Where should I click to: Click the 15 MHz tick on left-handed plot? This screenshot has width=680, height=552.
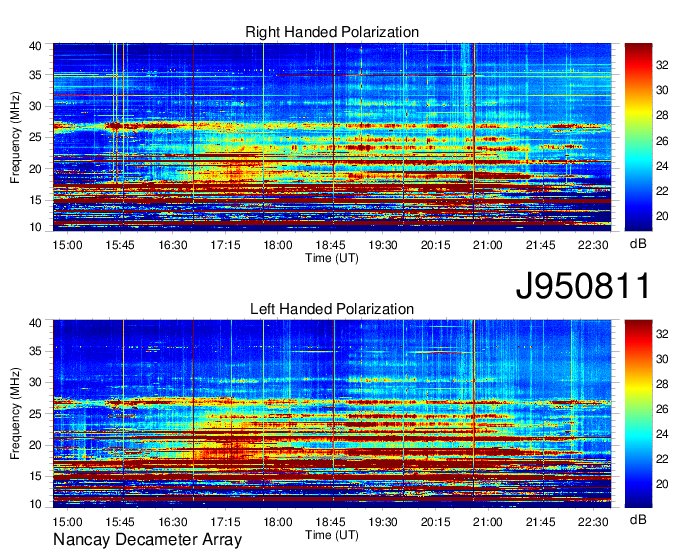35,477
